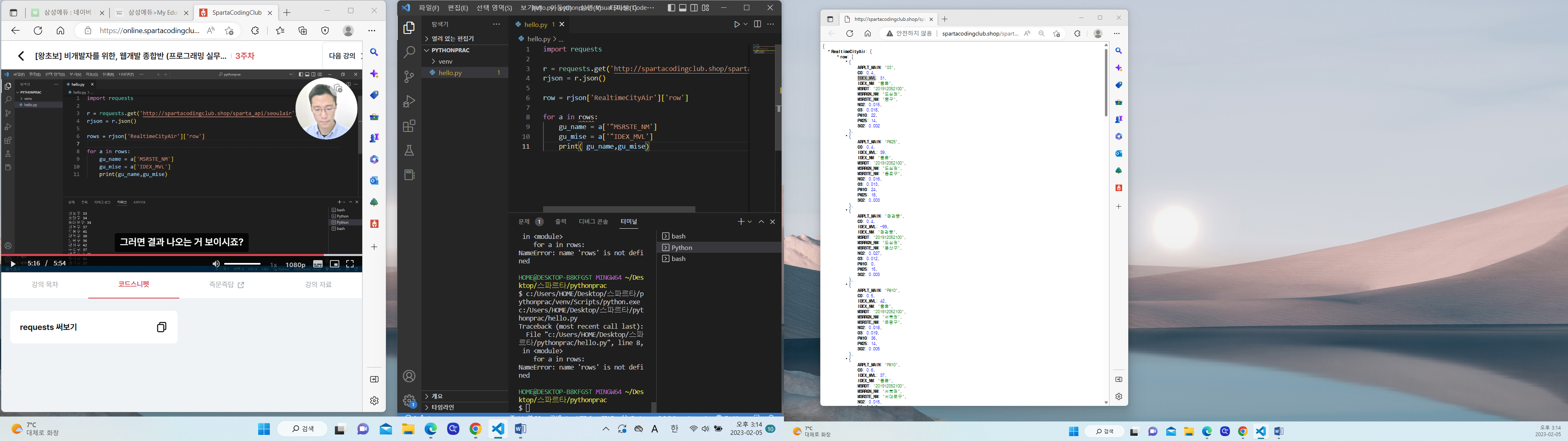The image size is (1568, 441).
Task: Play the lecture video
Action: point(13,264)
